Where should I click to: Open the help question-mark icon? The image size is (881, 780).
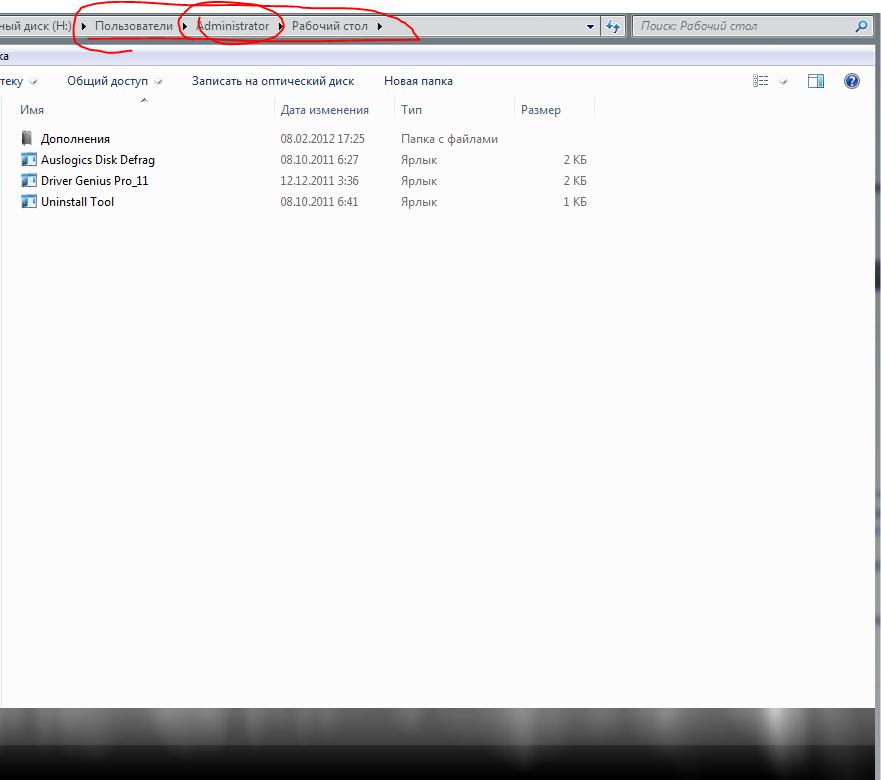851,81
